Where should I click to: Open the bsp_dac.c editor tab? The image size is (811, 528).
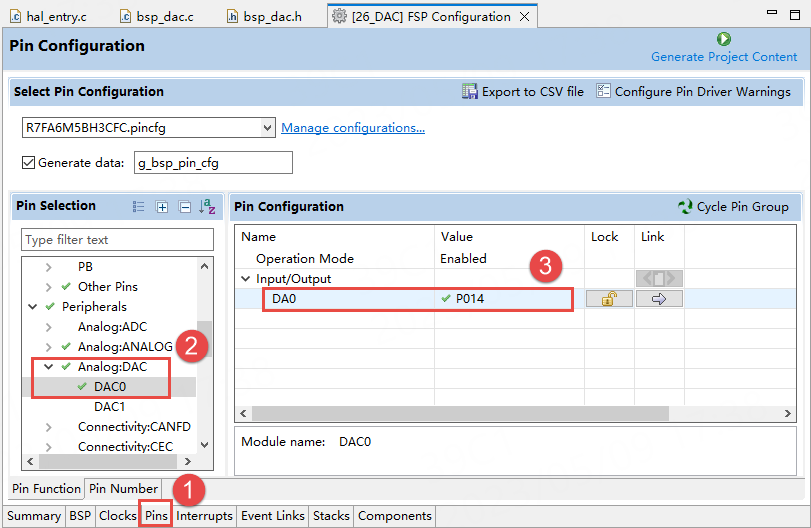163,16
